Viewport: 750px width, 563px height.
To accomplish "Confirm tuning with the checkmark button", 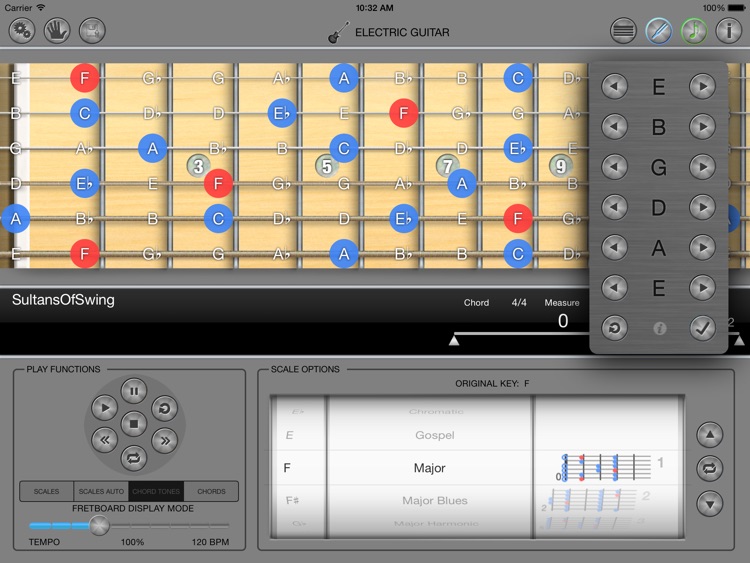I will (x=702, y=328).
